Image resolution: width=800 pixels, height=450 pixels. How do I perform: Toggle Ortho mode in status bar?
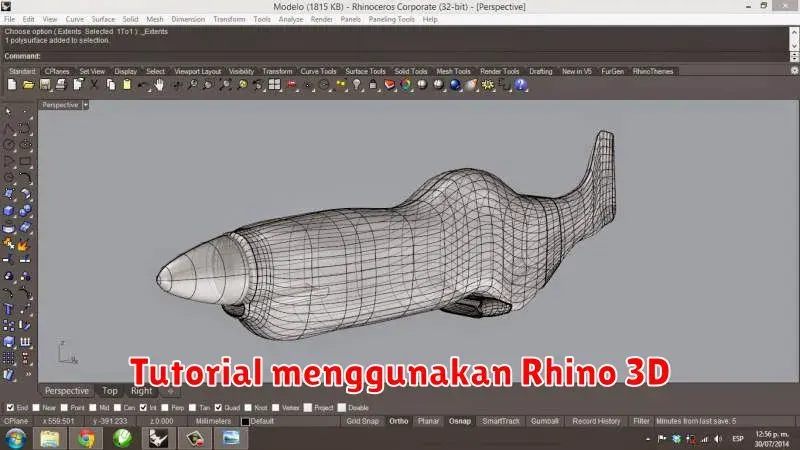pyautogui.click(x=399, y=421)
